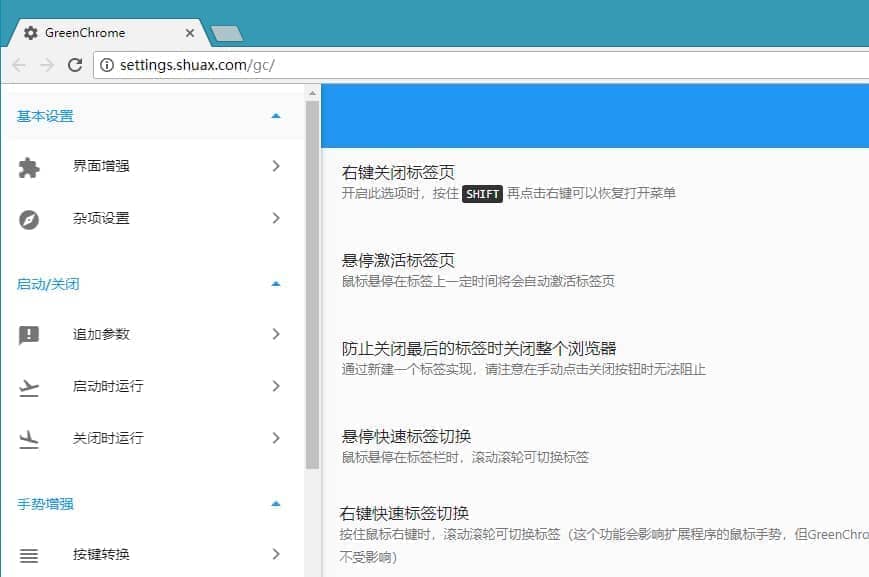Click the airplane landing icon for 关闭时运行
The width and height of the screenshot is (869, 577).
[29, 439]
